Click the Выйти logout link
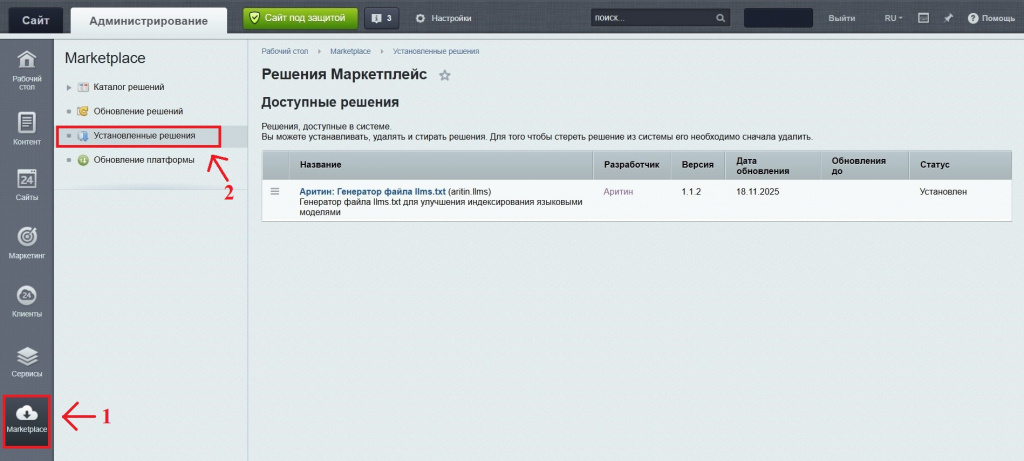The image size is (1024, 461). (841, 18)
